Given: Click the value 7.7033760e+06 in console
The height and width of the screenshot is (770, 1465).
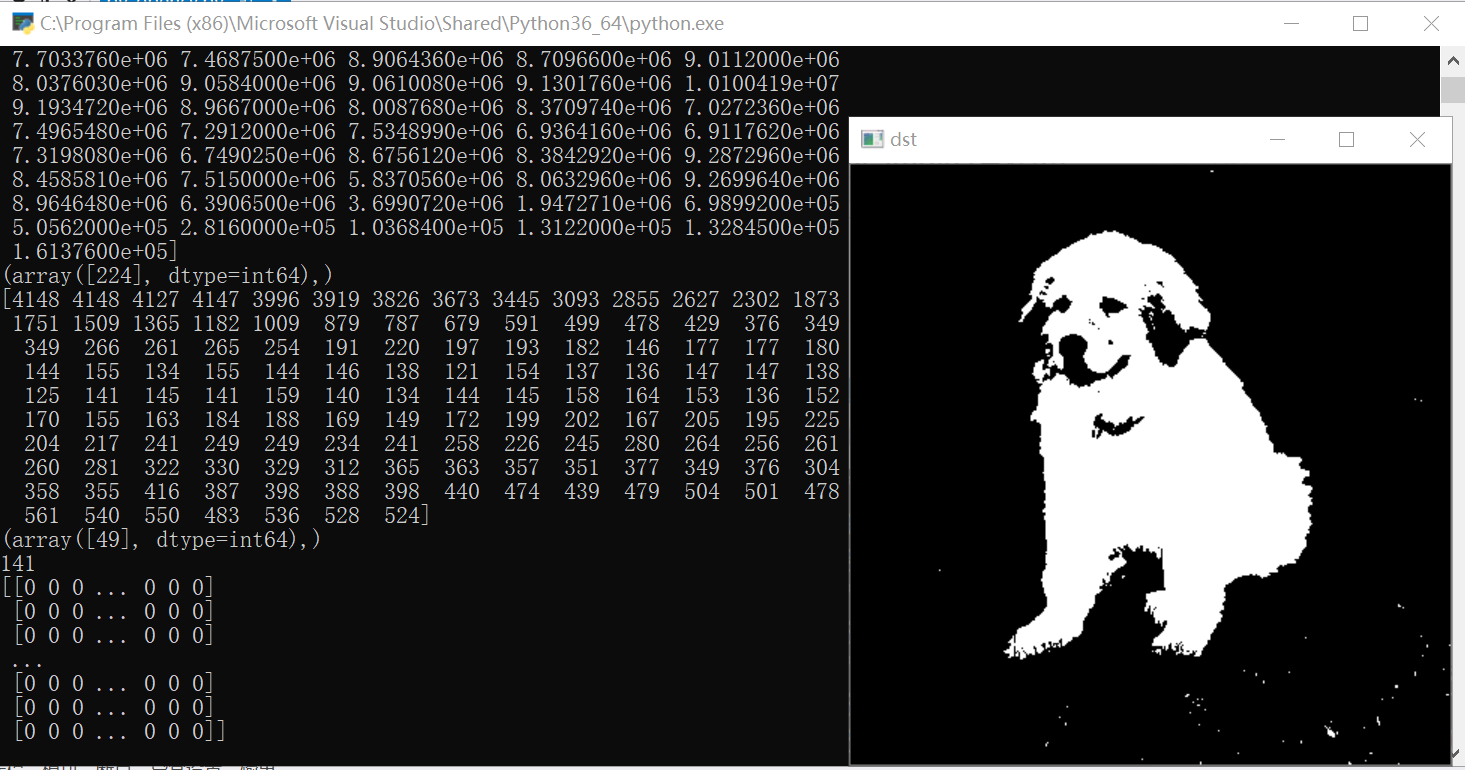Looking at the screenshot, I should [90, 60].
